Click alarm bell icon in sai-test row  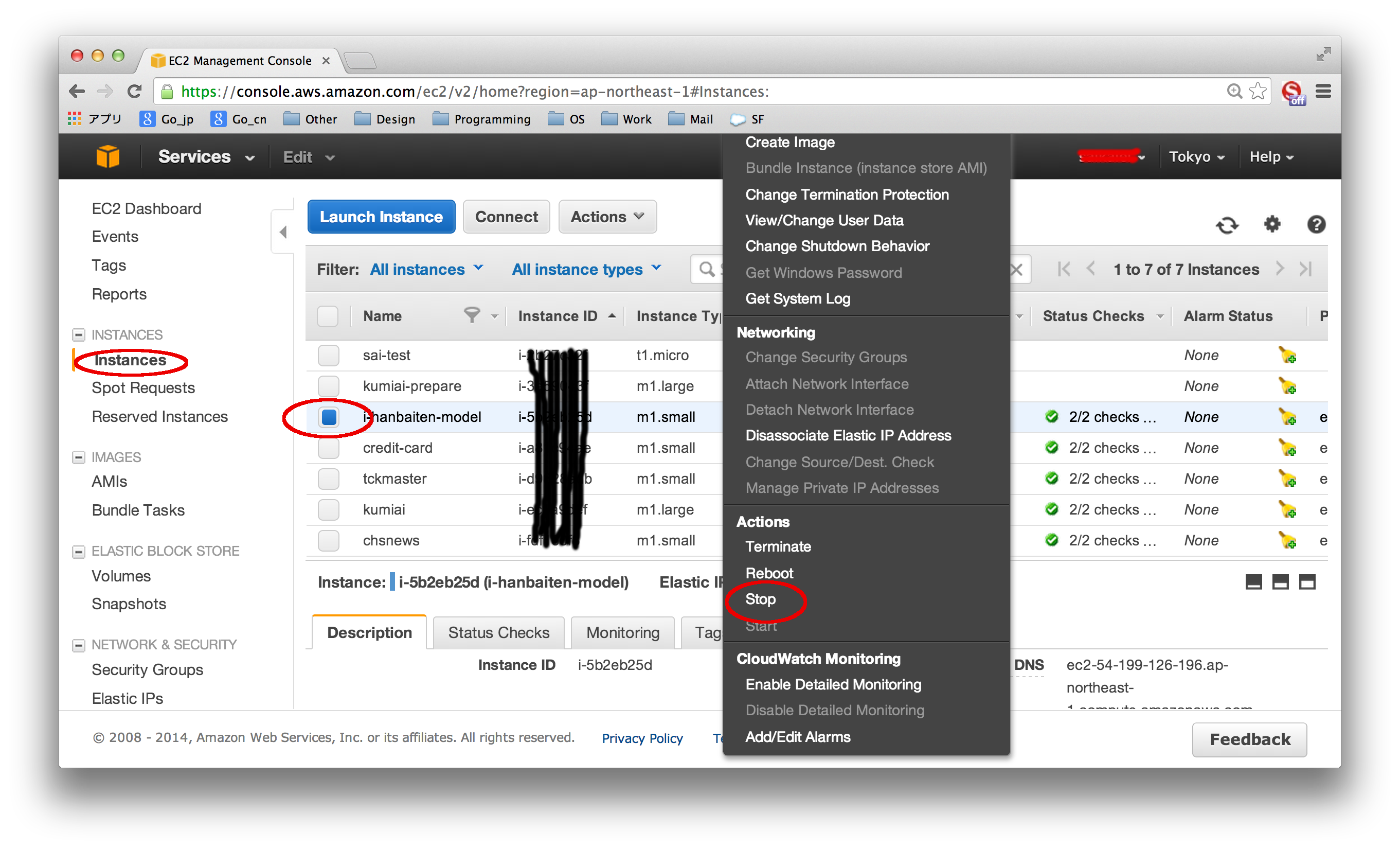(x=1287, y=355)
